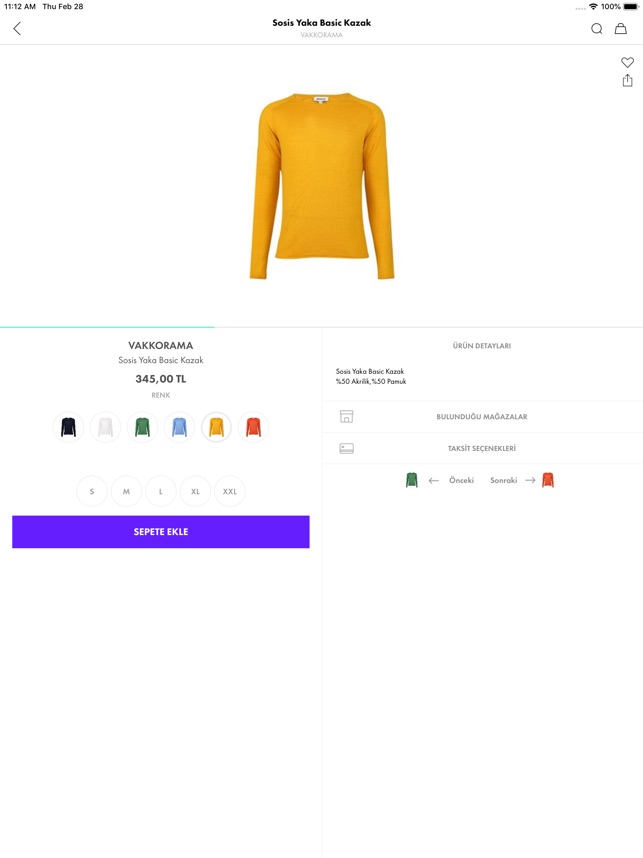Go to Sonraki product link
This screenshot has width=643, height=858.
503,480
